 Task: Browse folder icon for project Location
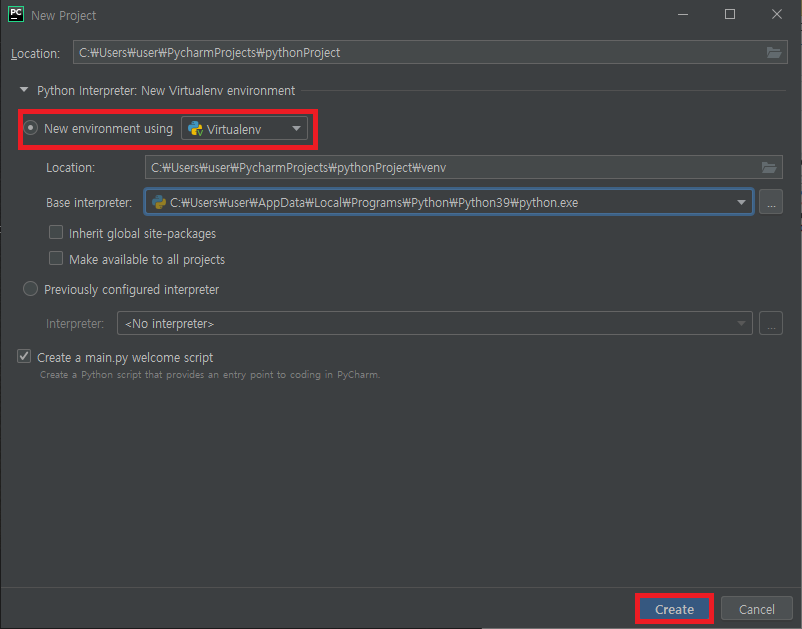point(774,52)
